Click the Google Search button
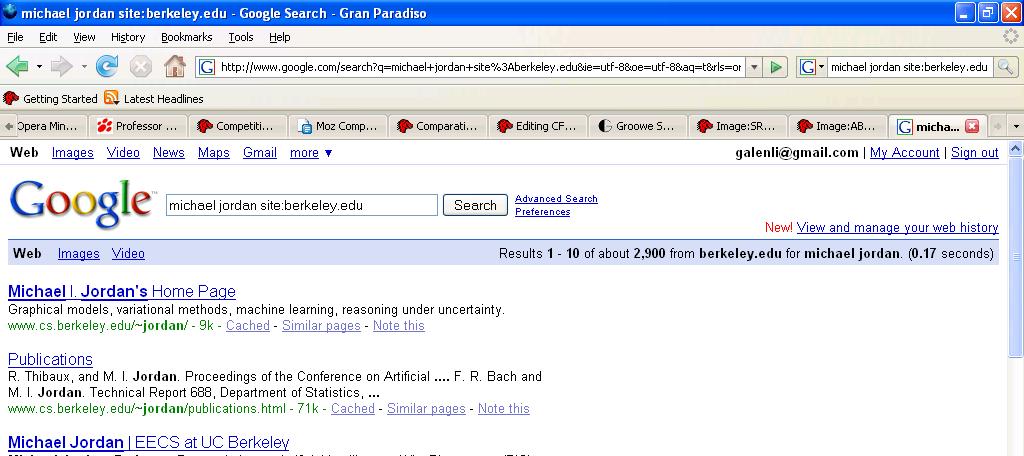The image size is (1024, 456). tap(475, 205)
